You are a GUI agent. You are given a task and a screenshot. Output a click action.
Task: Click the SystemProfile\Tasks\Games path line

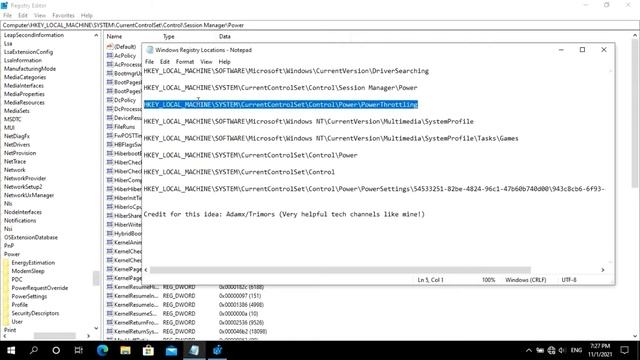(331, 138)
